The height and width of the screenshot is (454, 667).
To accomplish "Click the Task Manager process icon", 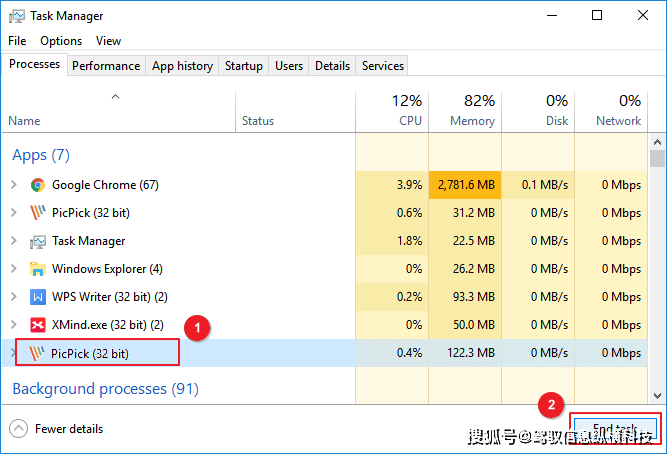I will [38, 241].
